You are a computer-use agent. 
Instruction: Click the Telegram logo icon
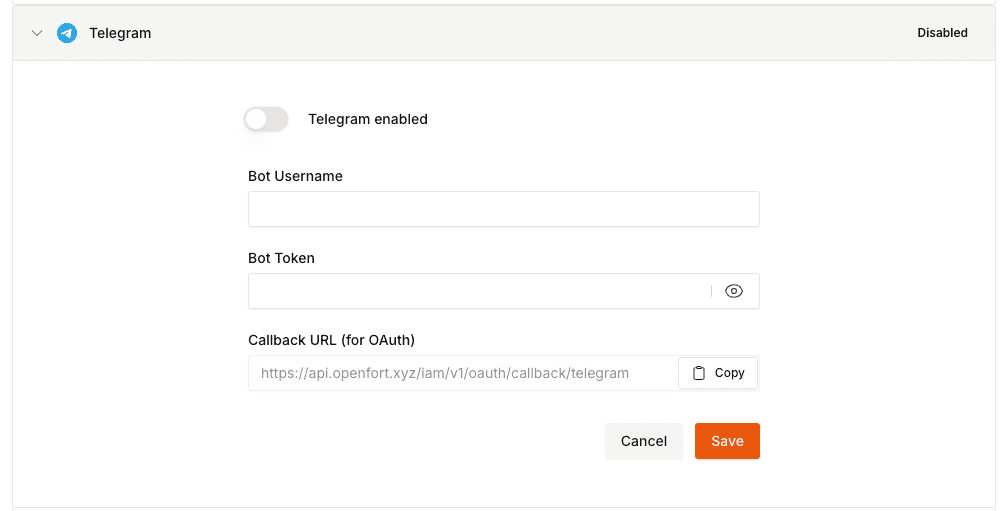(67, 33)
